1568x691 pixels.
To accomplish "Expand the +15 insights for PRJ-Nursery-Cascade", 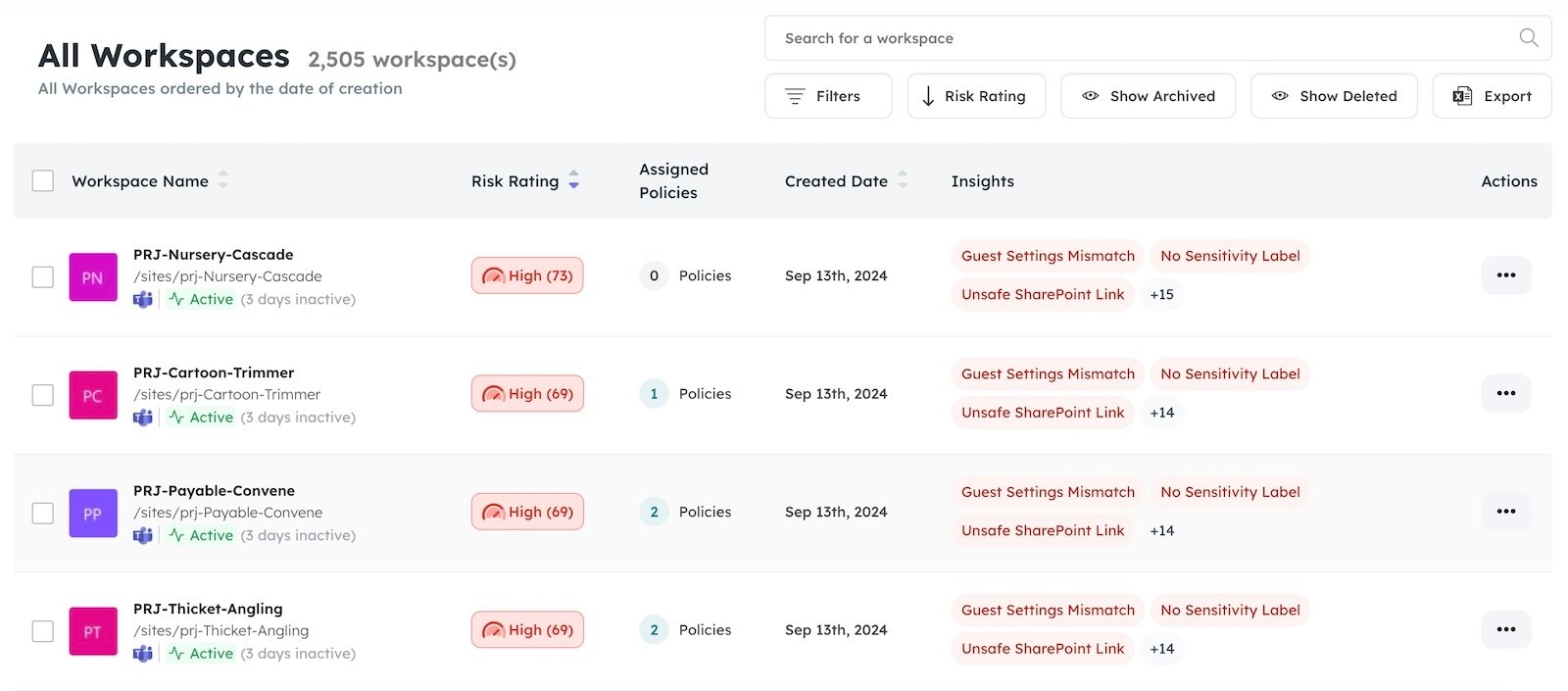I will [x=1161, y=294].
